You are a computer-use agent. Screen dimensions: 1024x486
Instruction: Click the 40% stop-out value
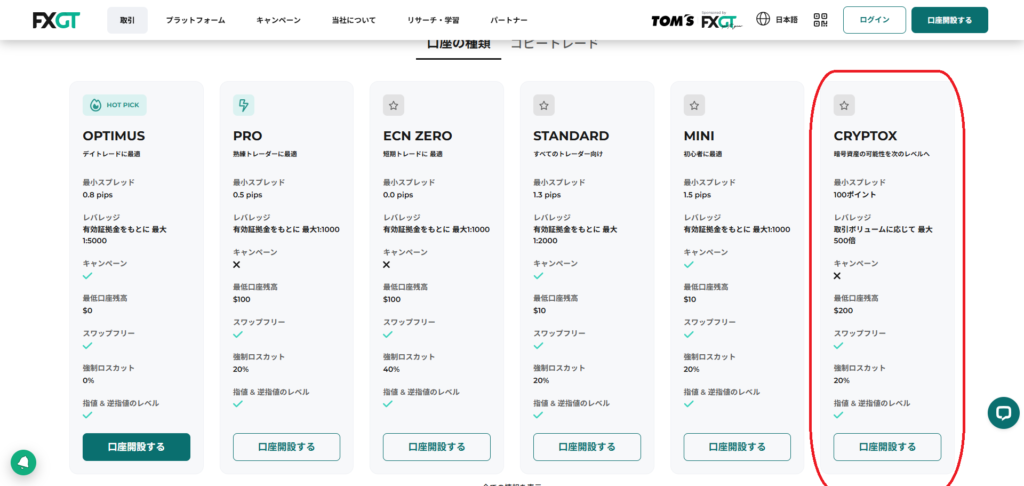pos(391,369)
